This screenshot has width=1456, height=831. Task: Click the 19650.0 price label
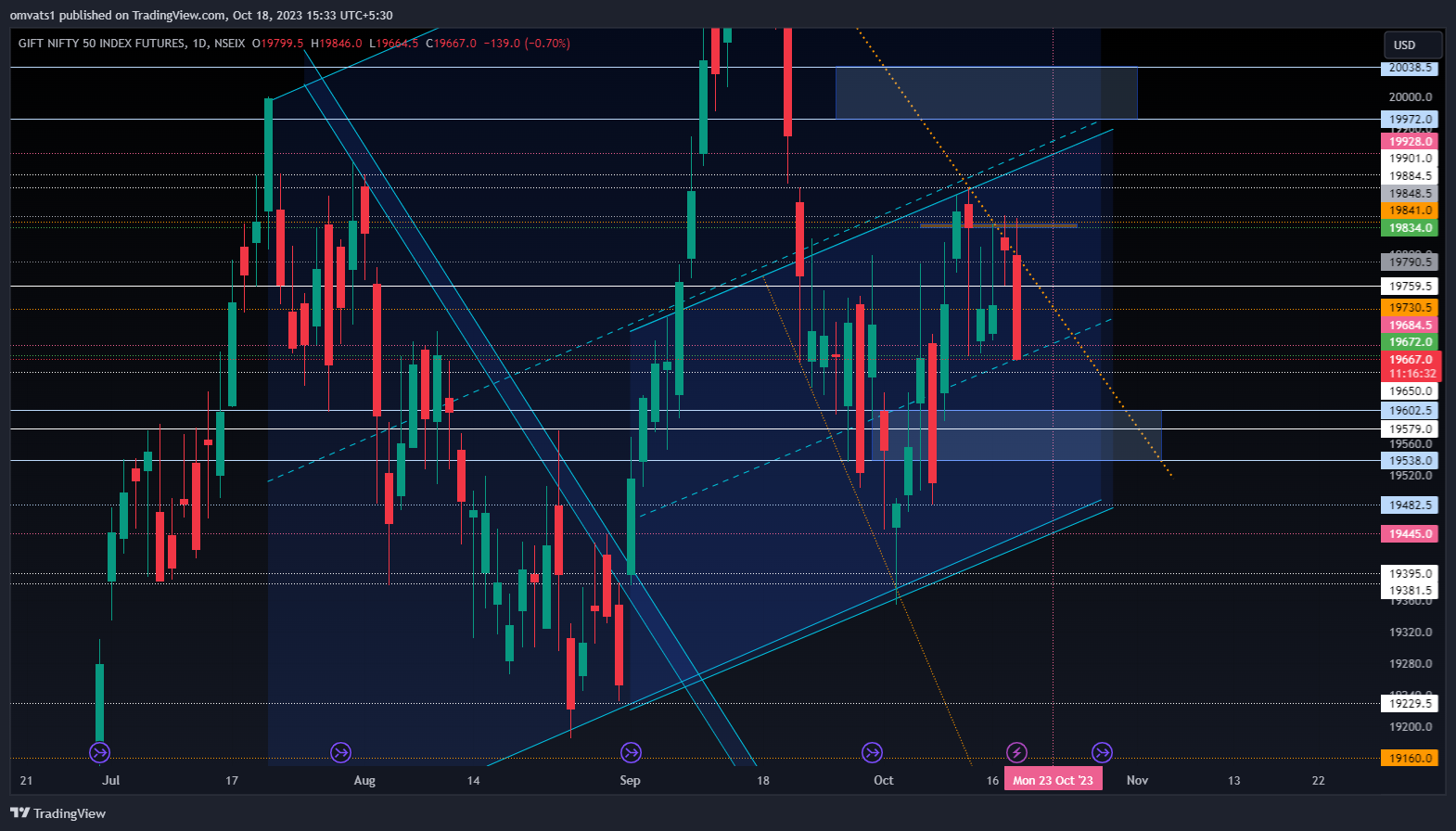click(x=1410, y=390)
